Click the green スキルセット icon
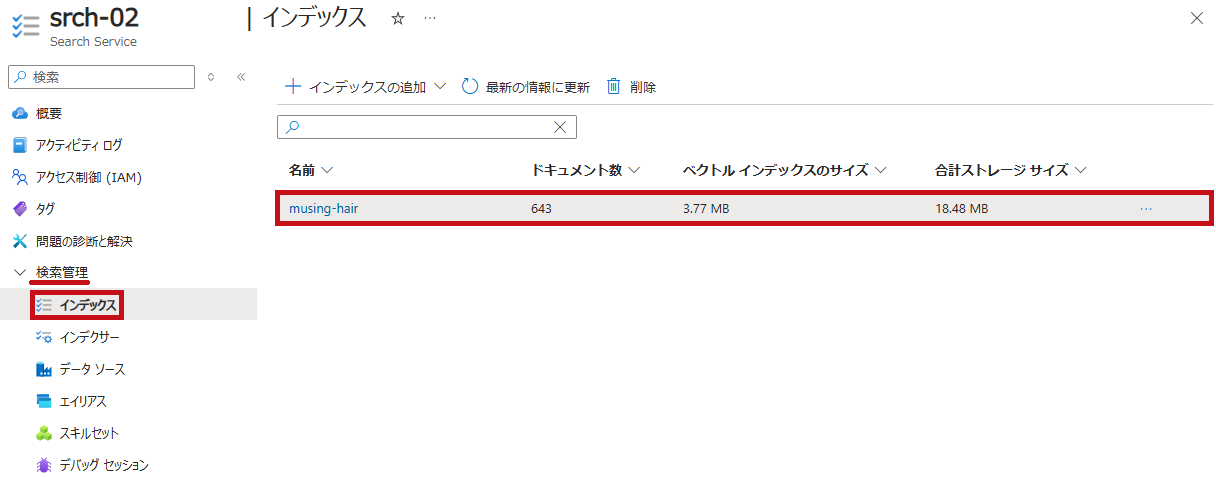 [x=43, y=433]
